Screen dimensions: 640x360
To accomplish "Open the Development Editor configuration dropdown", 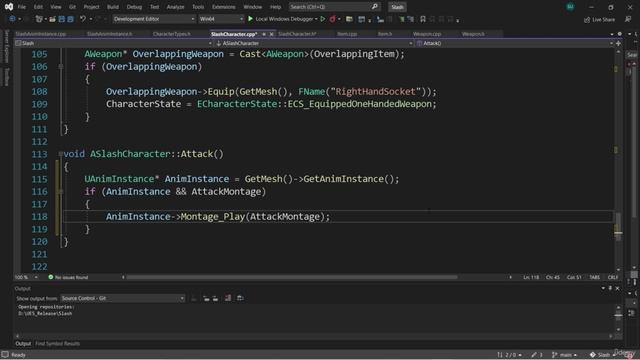I will (x=154, y=19).
